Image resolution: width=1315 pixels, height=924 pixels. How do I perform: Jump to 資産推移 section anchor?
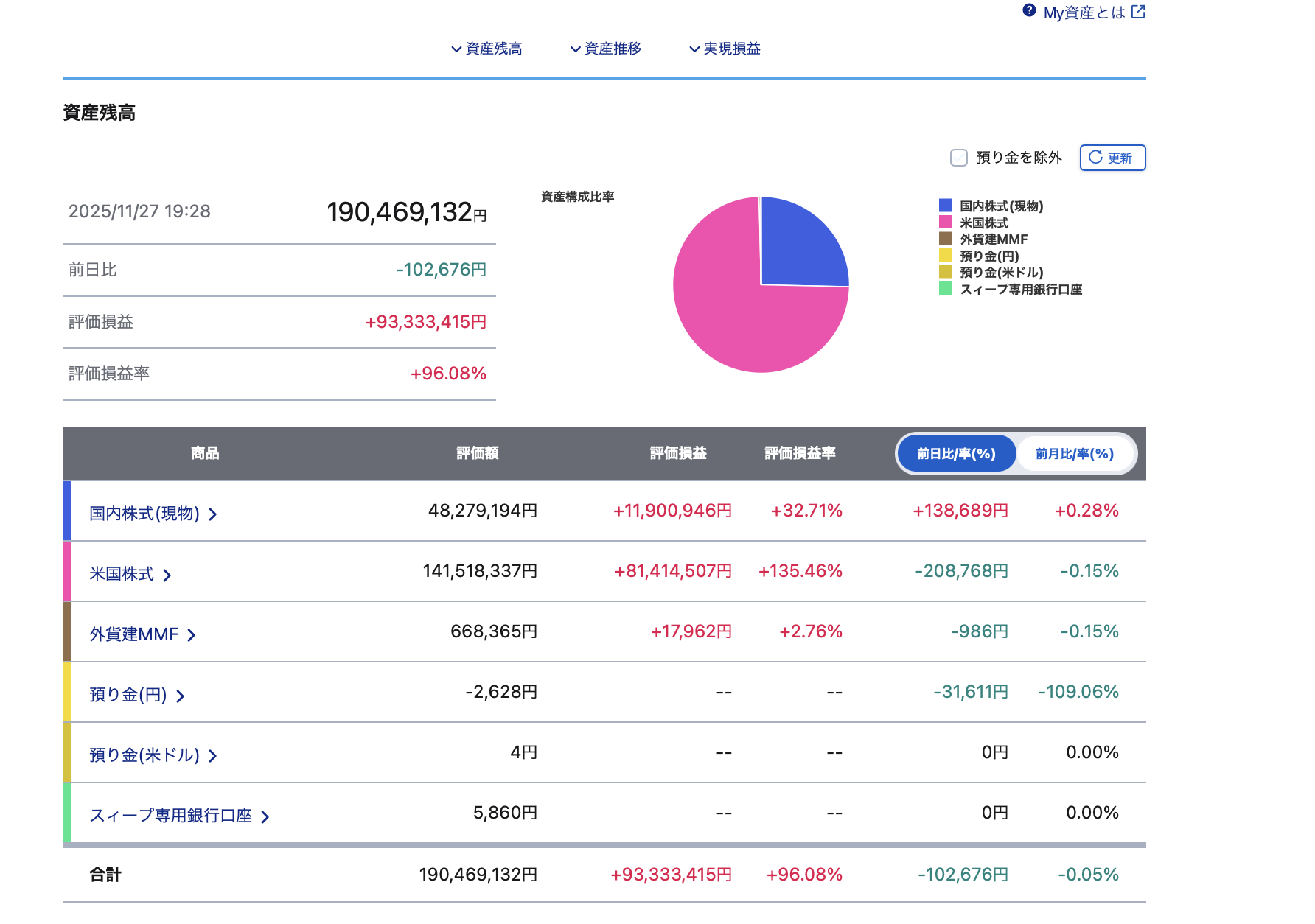[x=605, y=49]
